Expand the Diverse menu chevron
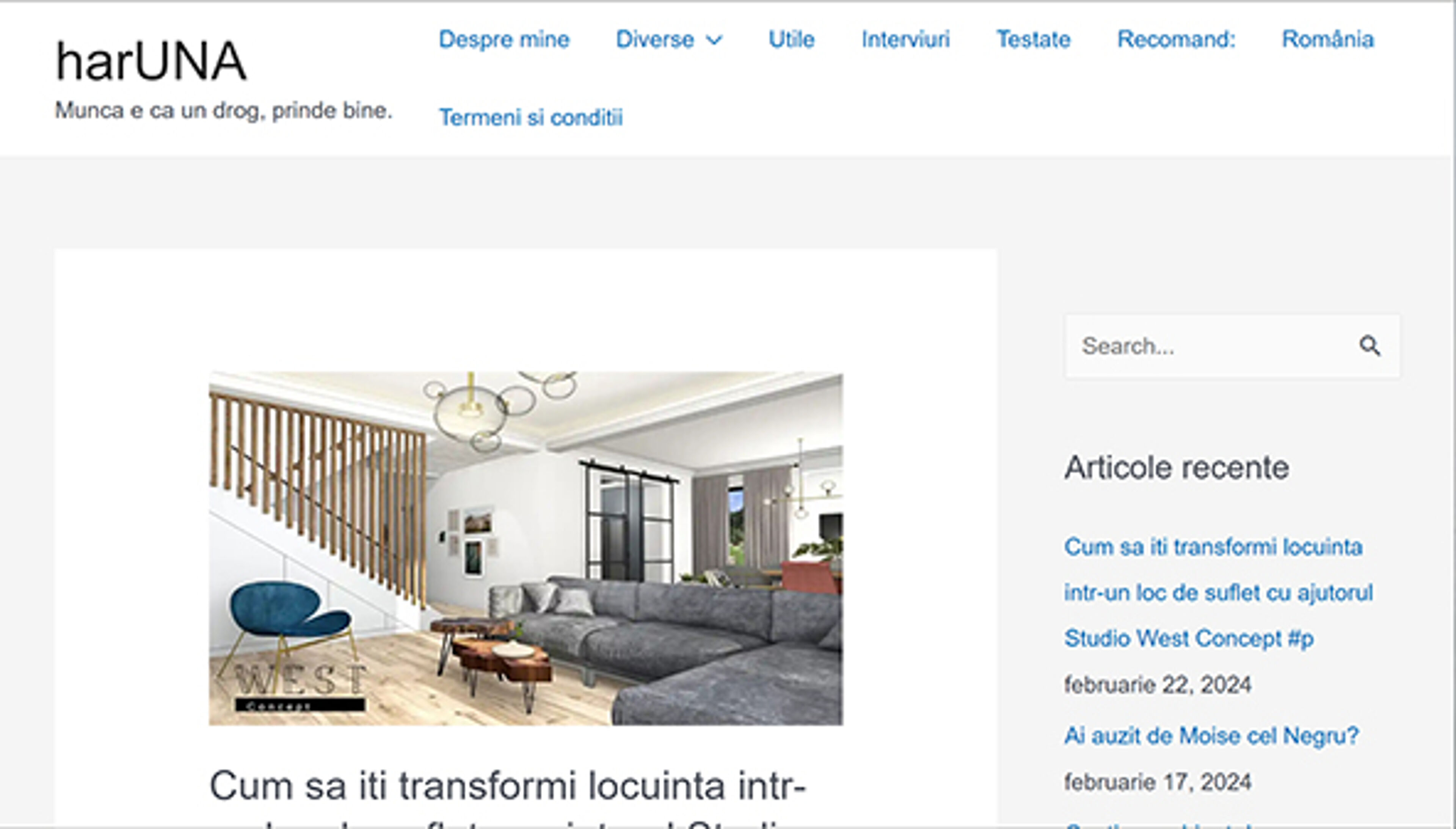Viewport: 1456px width, 829px height. click(x=714, y=40)
